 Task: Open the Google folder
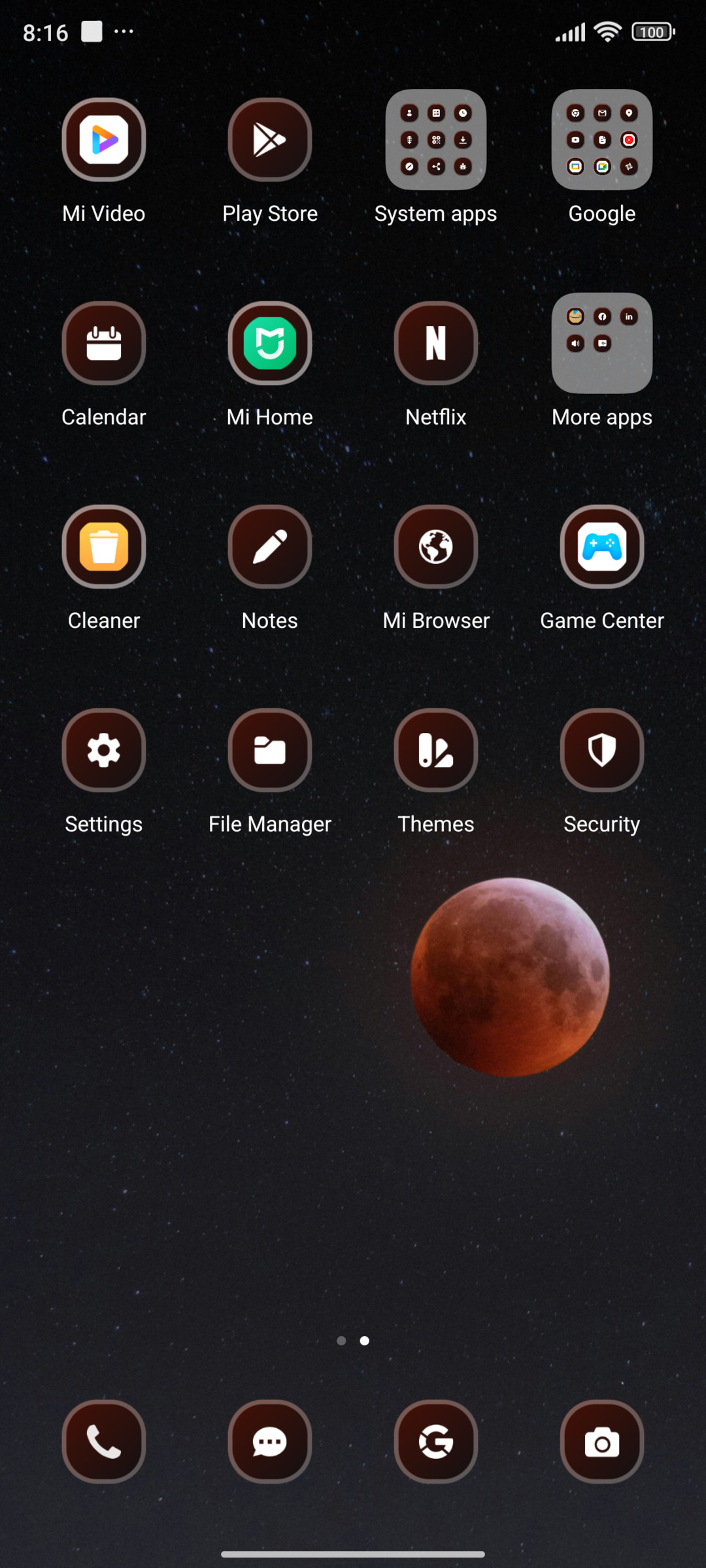(602, 140)
